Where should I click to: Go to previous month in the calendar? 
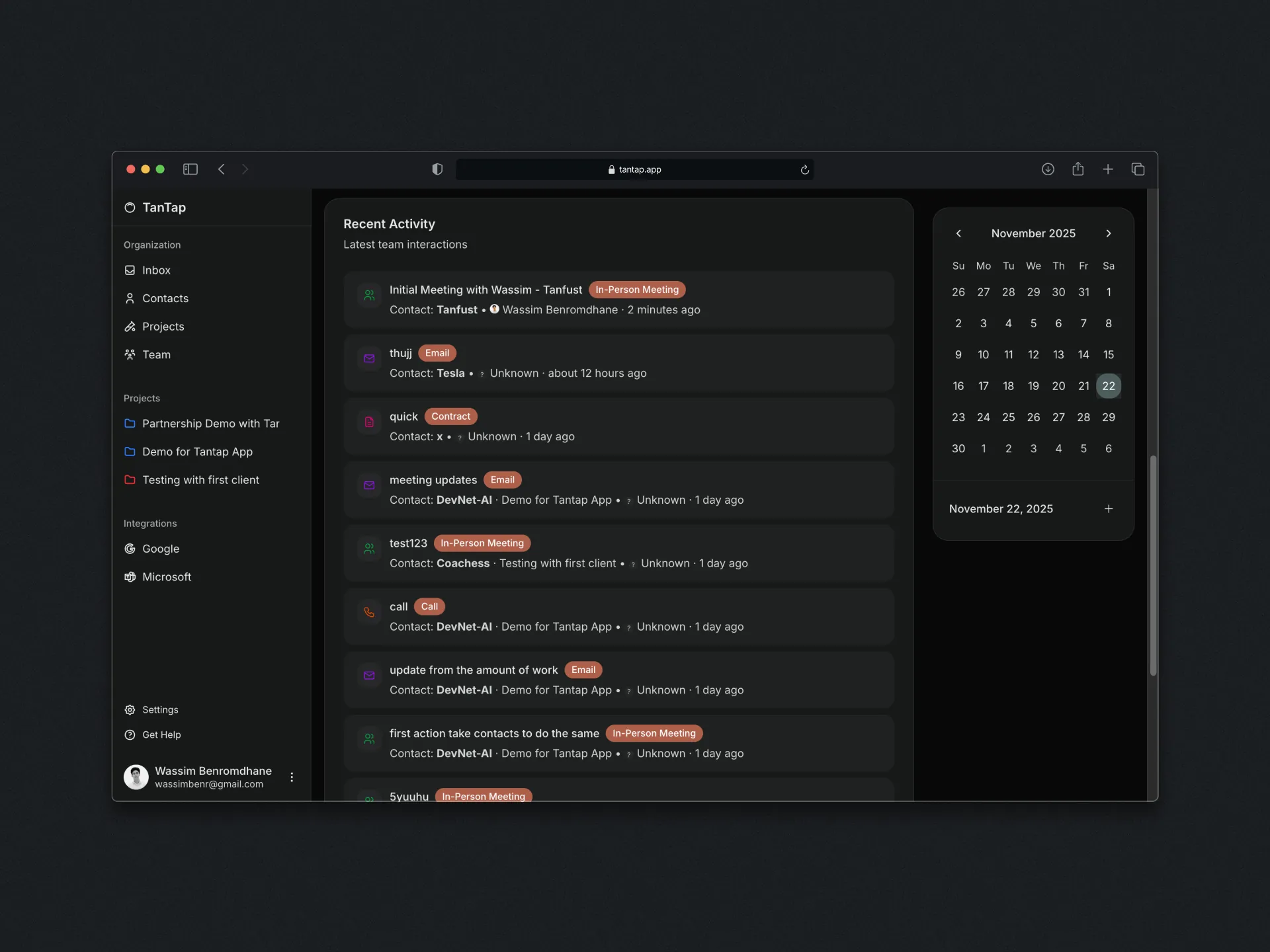(x=959, y=233)
